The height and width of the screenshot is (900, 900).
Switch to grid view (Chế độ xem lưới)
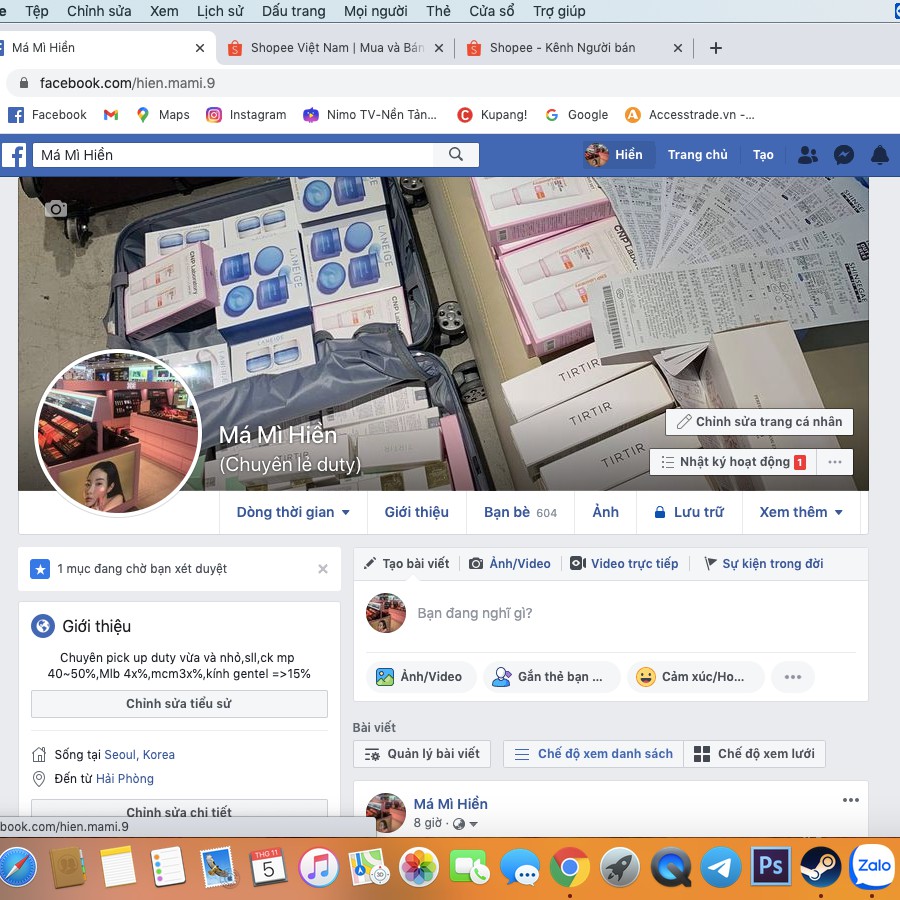(x=755, y=753)
